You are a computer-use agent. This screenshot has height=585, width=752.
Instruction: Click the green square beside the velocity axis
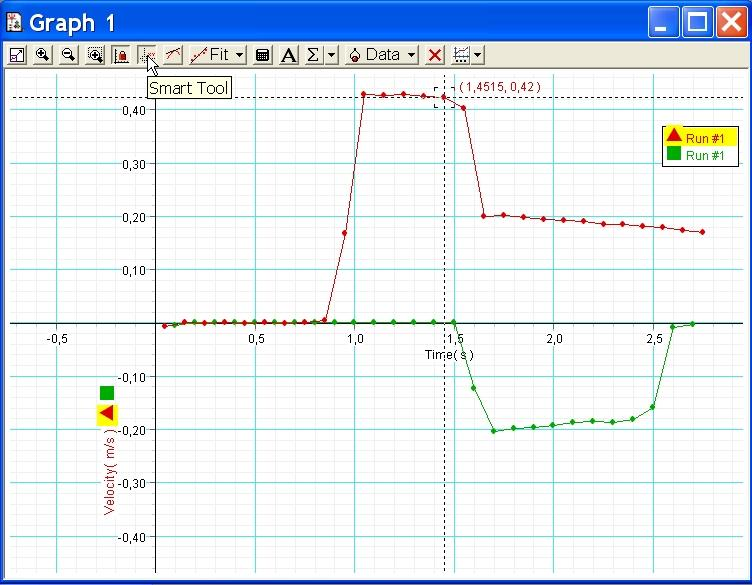(107, 393)
